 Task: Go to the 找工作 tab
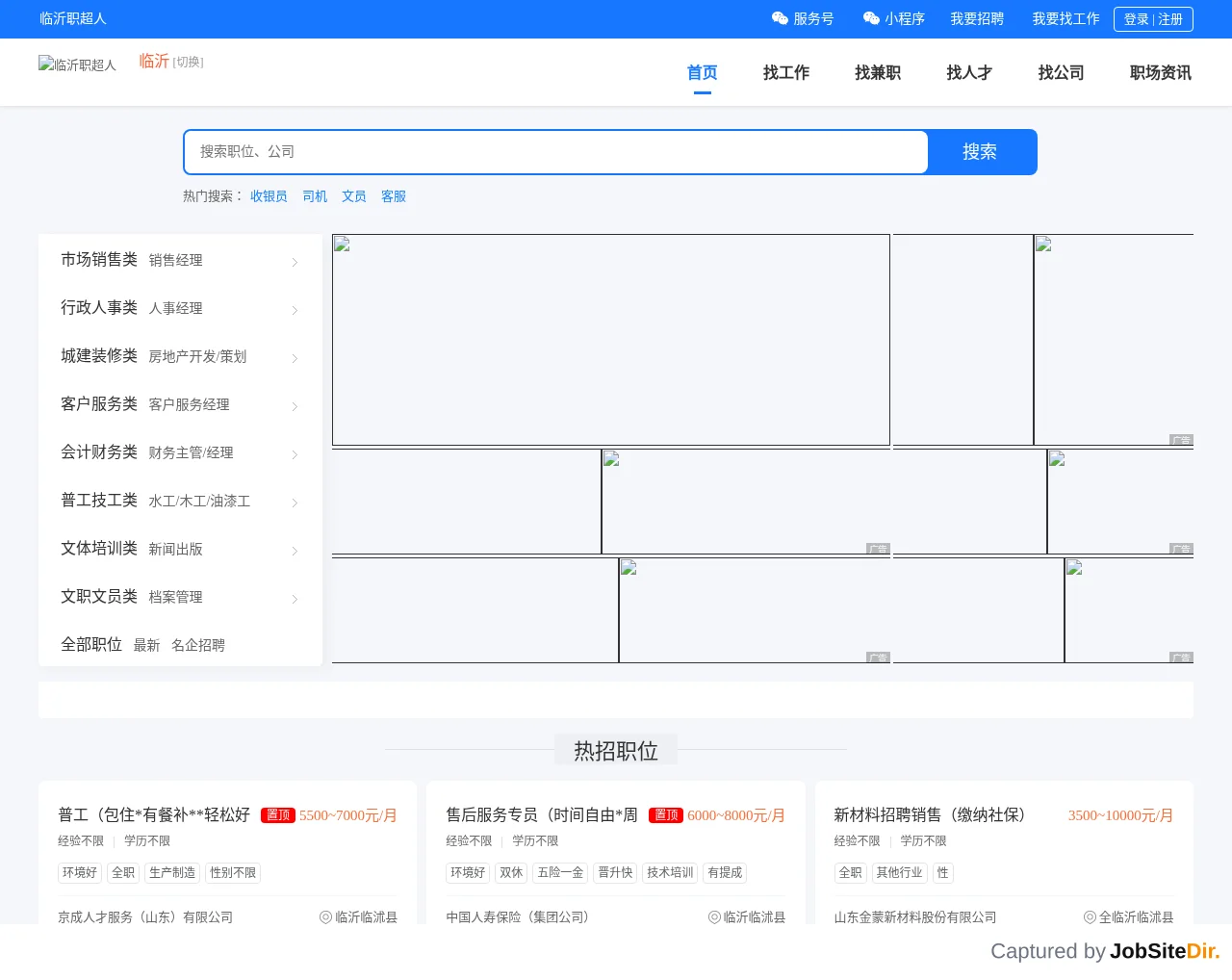pos(786,73)
